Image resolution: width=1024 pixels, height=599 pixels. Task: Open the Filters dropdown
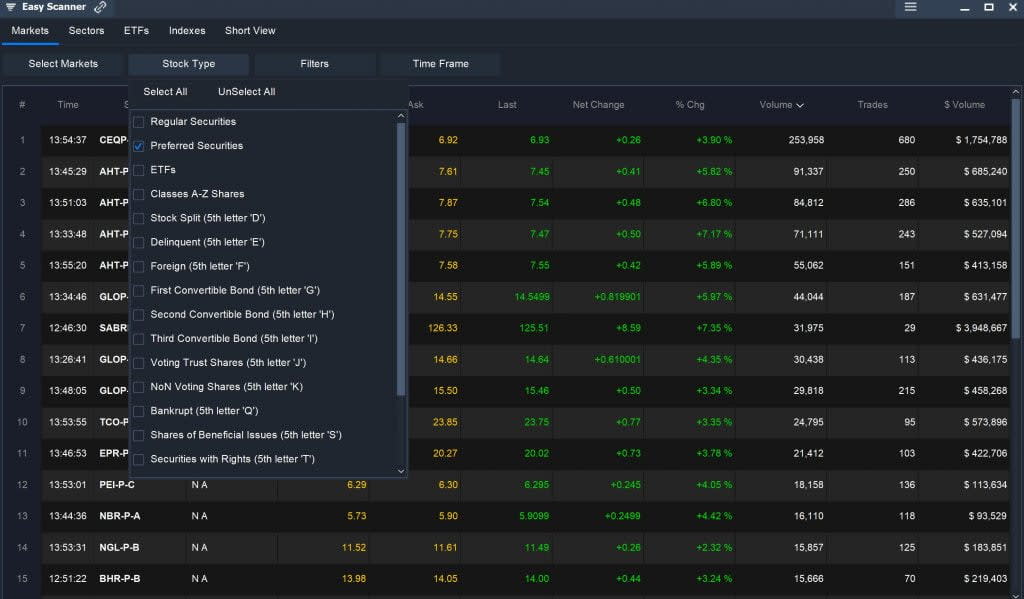point(314,63)
